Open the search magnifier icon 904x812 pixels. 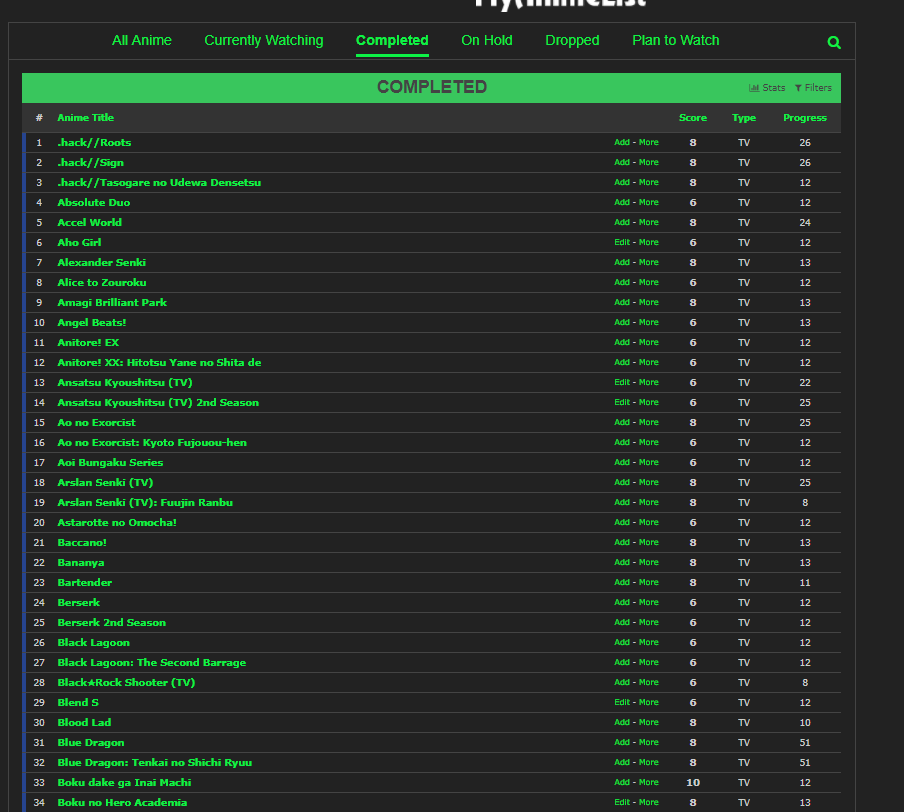(x=834, y=42)
